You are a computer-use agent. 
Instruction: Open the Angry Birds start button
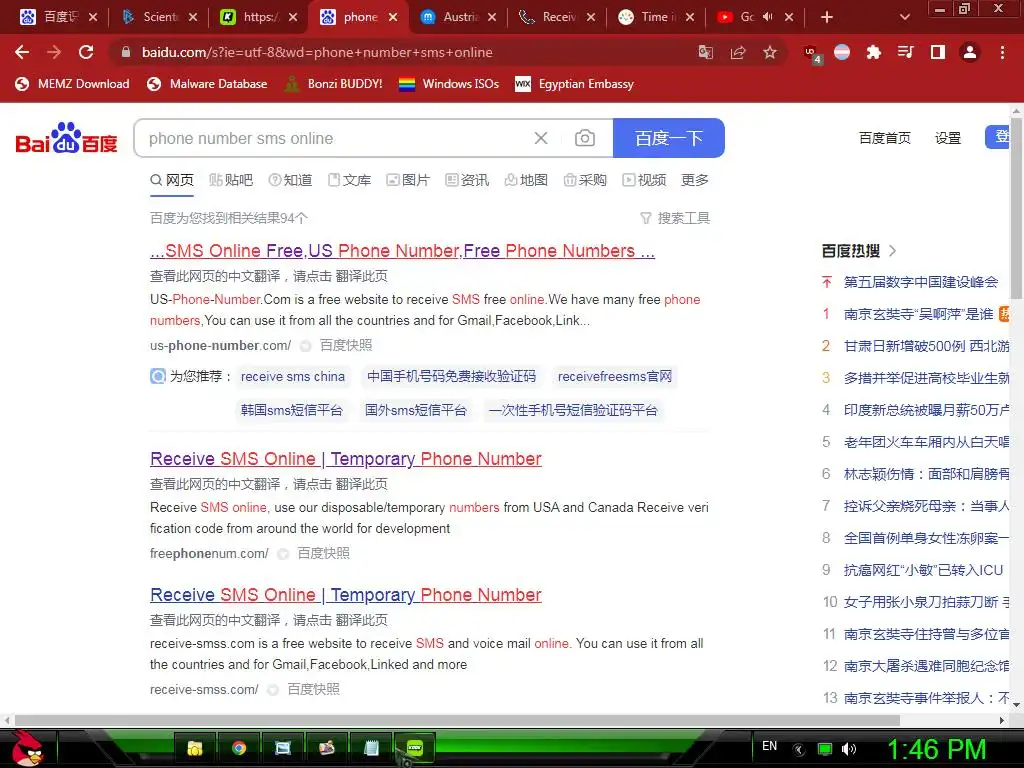coord(26,747)
